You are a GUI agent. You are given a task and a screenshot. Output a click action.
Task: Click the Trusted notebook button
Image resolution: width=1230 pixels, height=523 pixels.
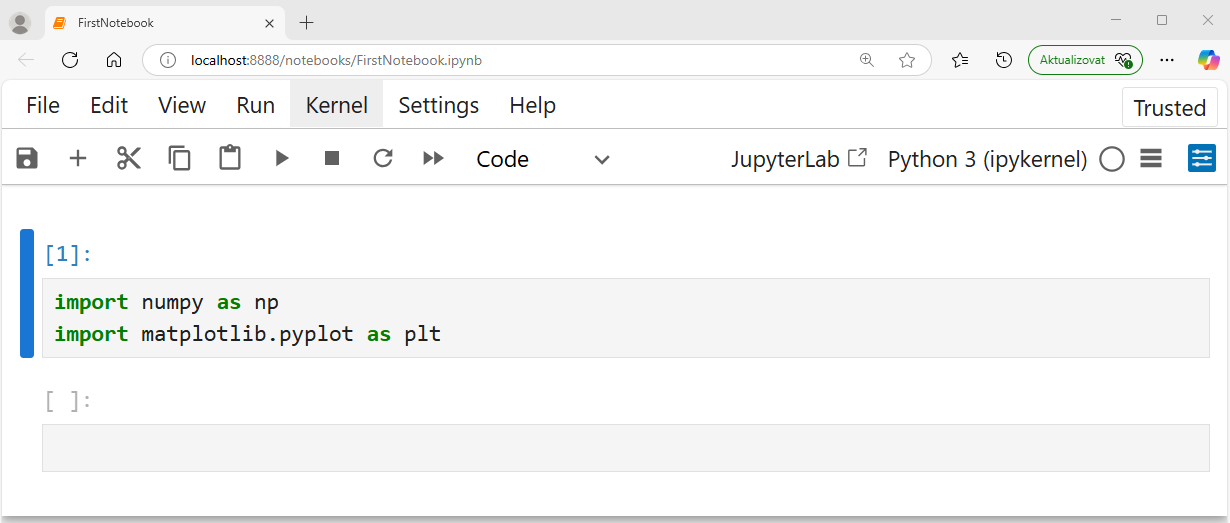pyautogui.click(x=1169, y=108)
